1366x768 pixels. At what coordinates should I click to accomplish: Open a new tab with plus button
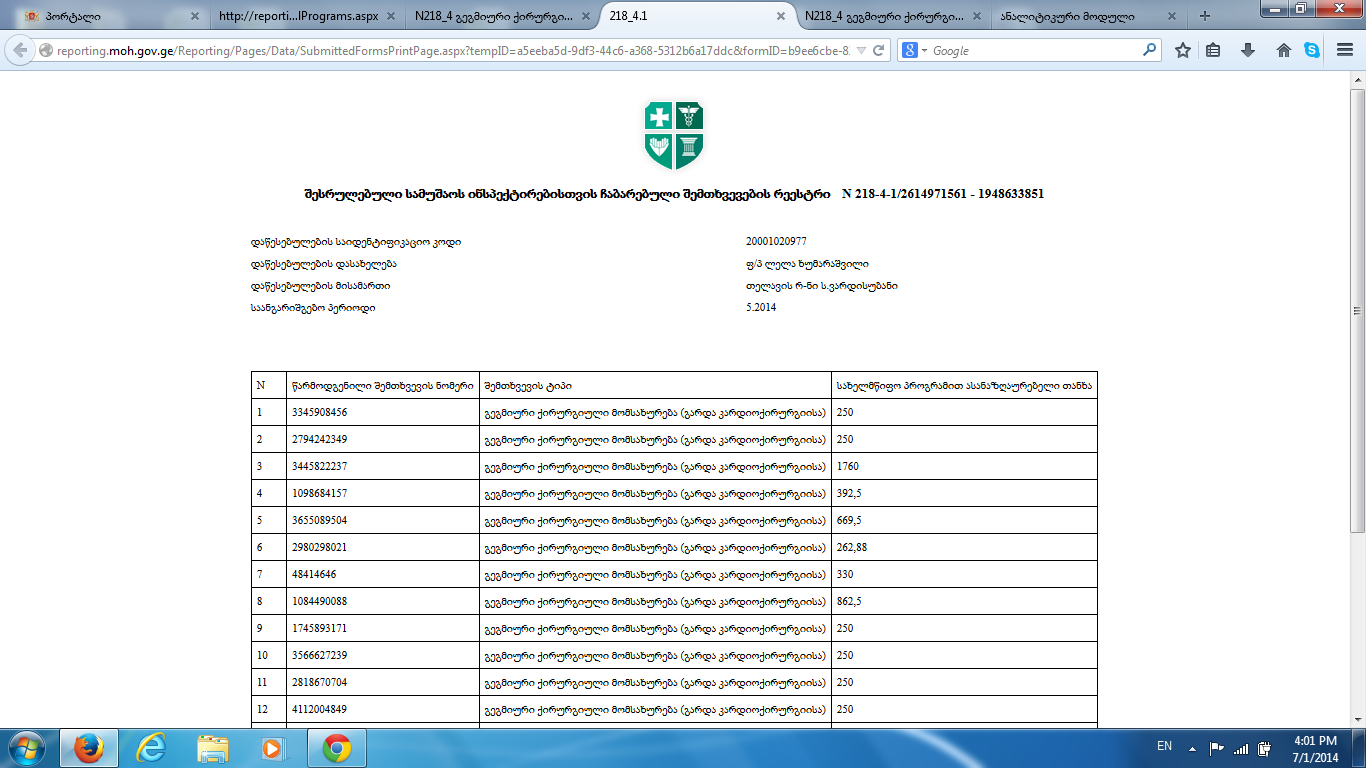tap(1204, 16)
